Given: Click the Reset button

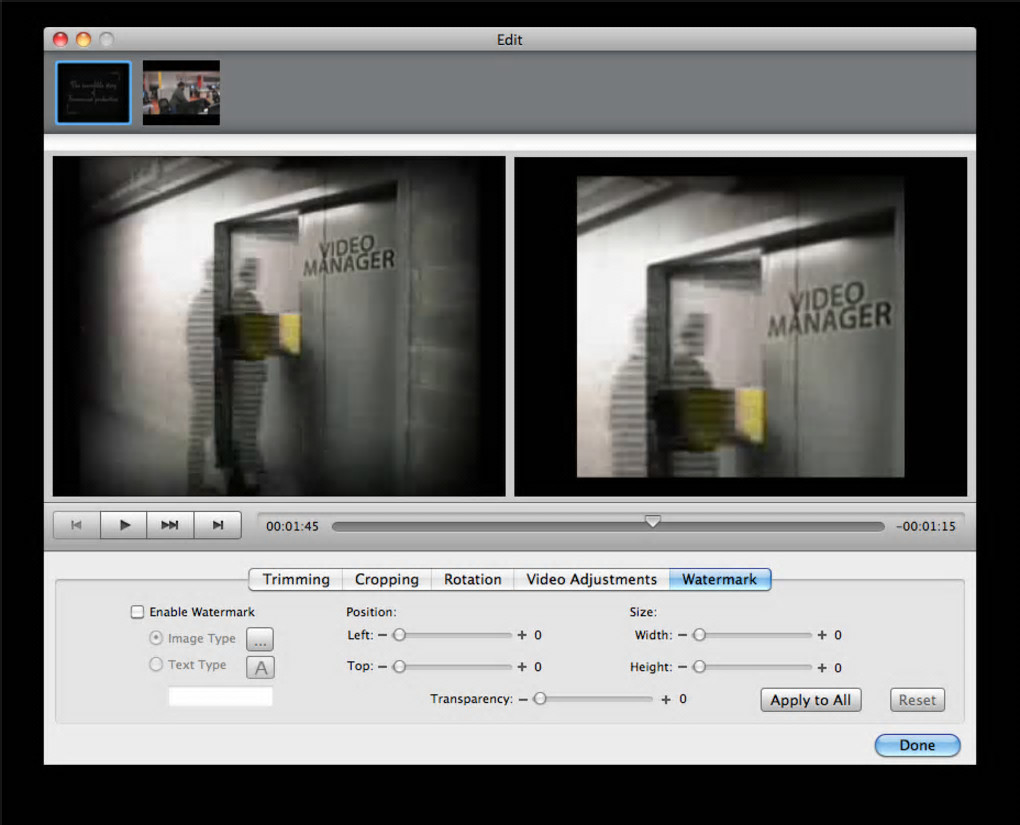Looking at the screenshot, I should tap(917, 700).
